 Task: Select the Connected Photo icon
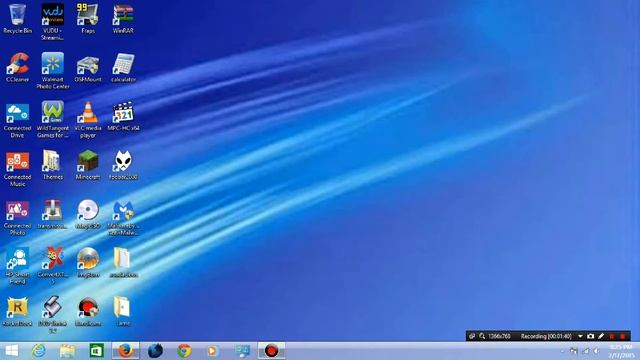pos(17,218)
